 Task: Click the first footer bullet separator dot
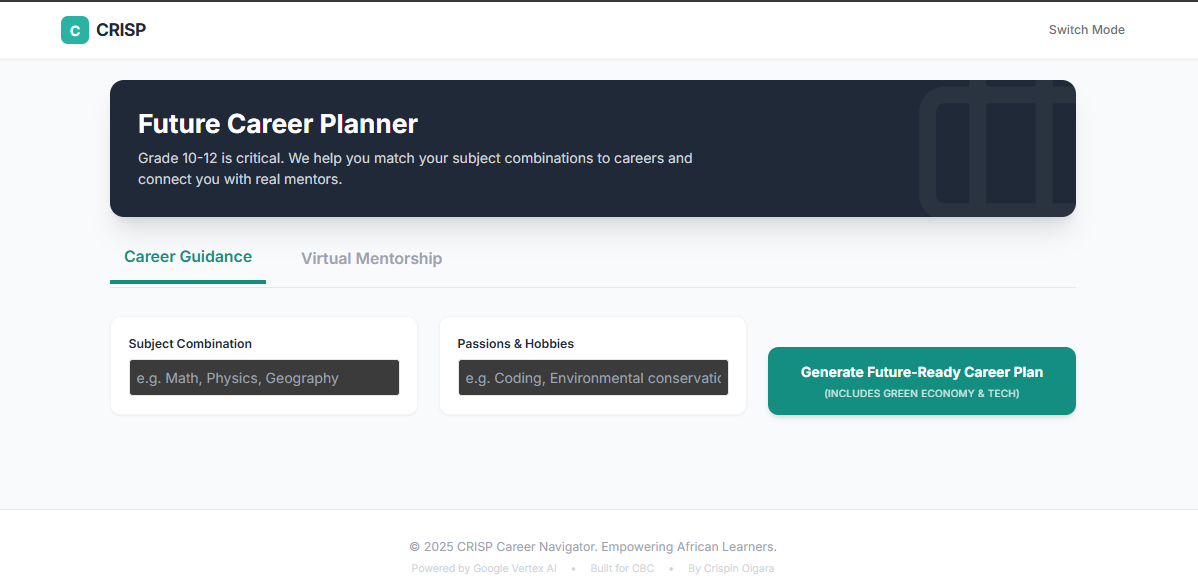[573, 569]
